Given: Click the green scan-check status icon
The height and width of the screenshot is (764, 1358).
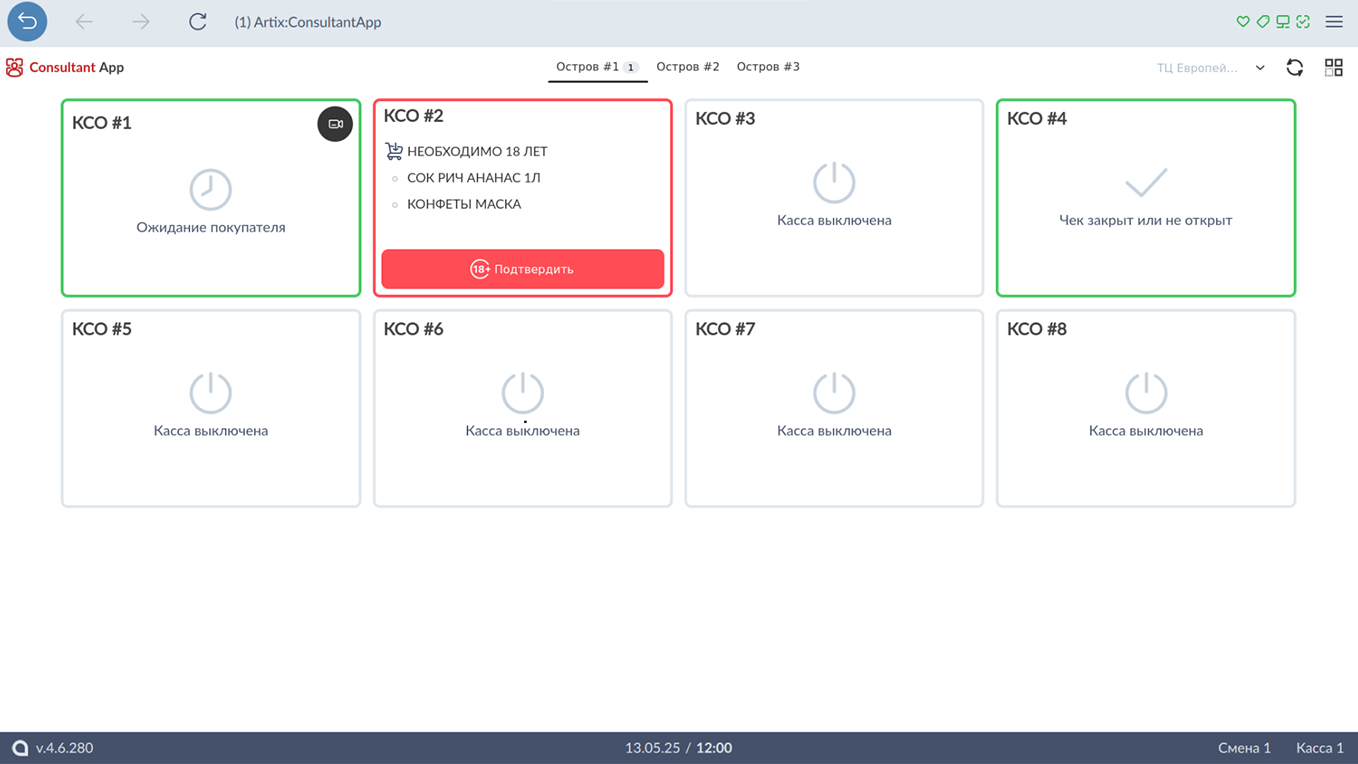Looking at the screenshot, I should [x=1303, y=22].
